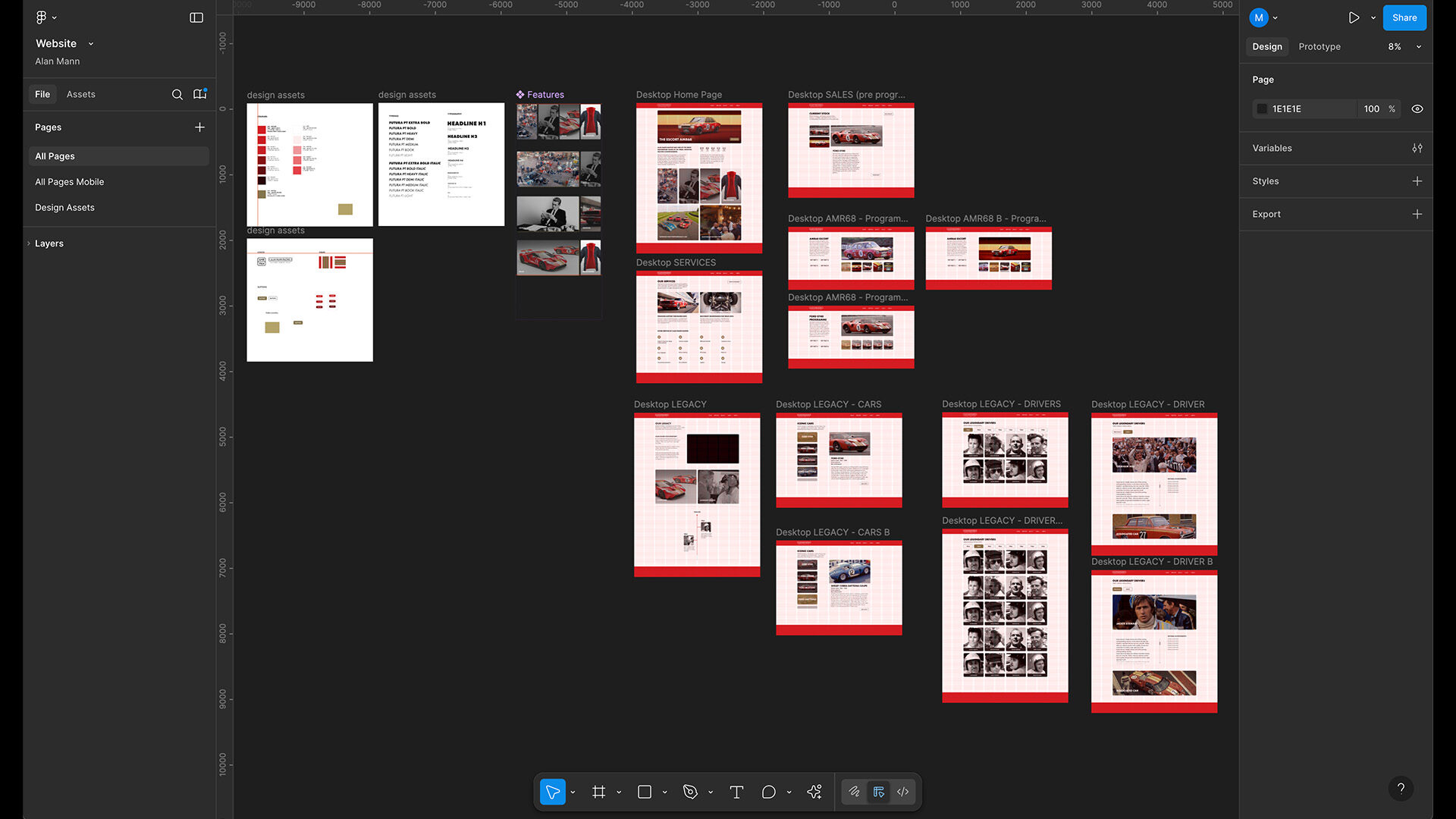Image resolution: width=1456 pixels, height=819 pixels.
Task: Select the Pen tool
Action: [690, 792]
